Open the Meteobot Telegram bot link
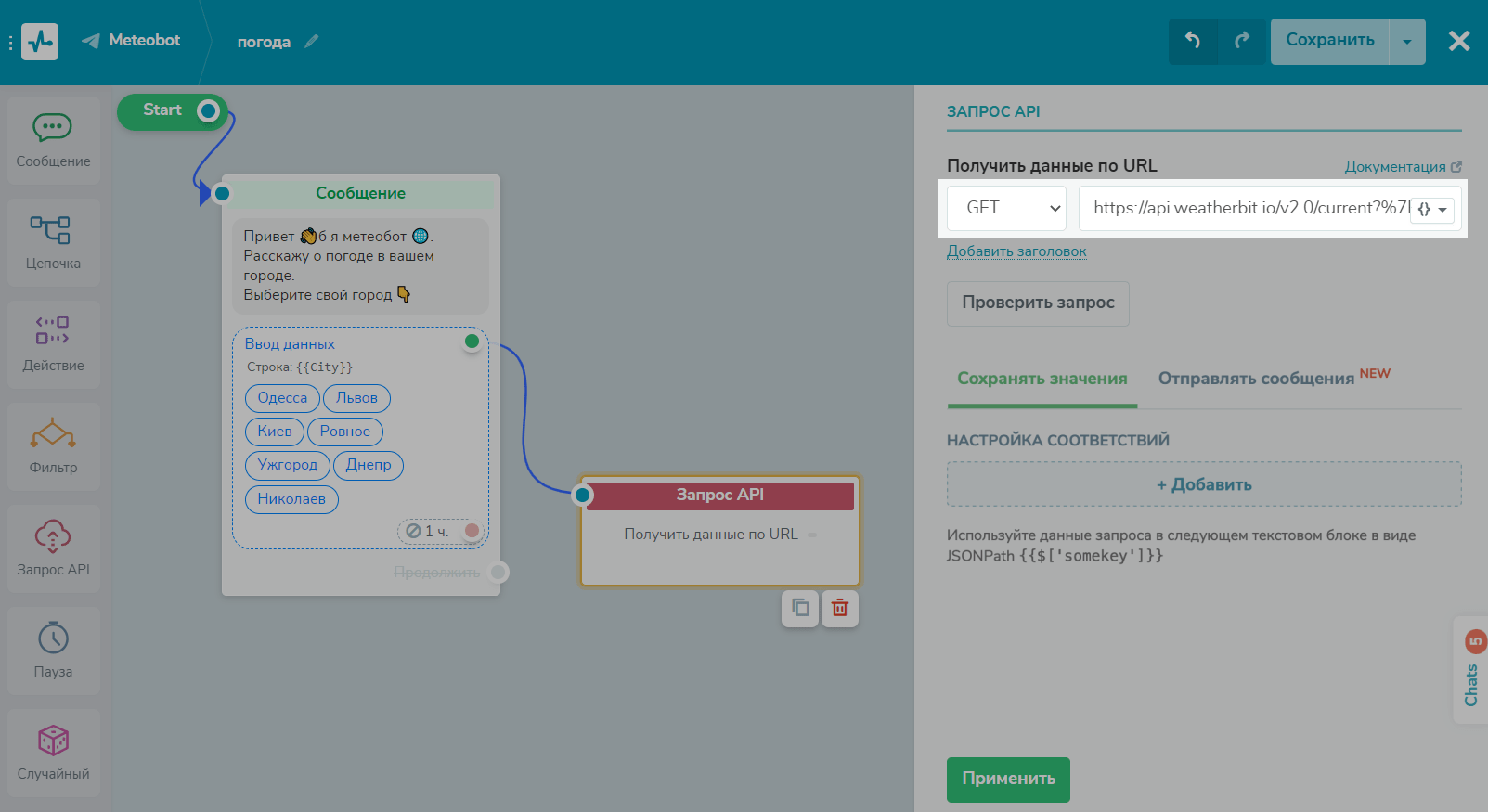Viewport: 1488px width, 812px height. (x=131, y=41)
